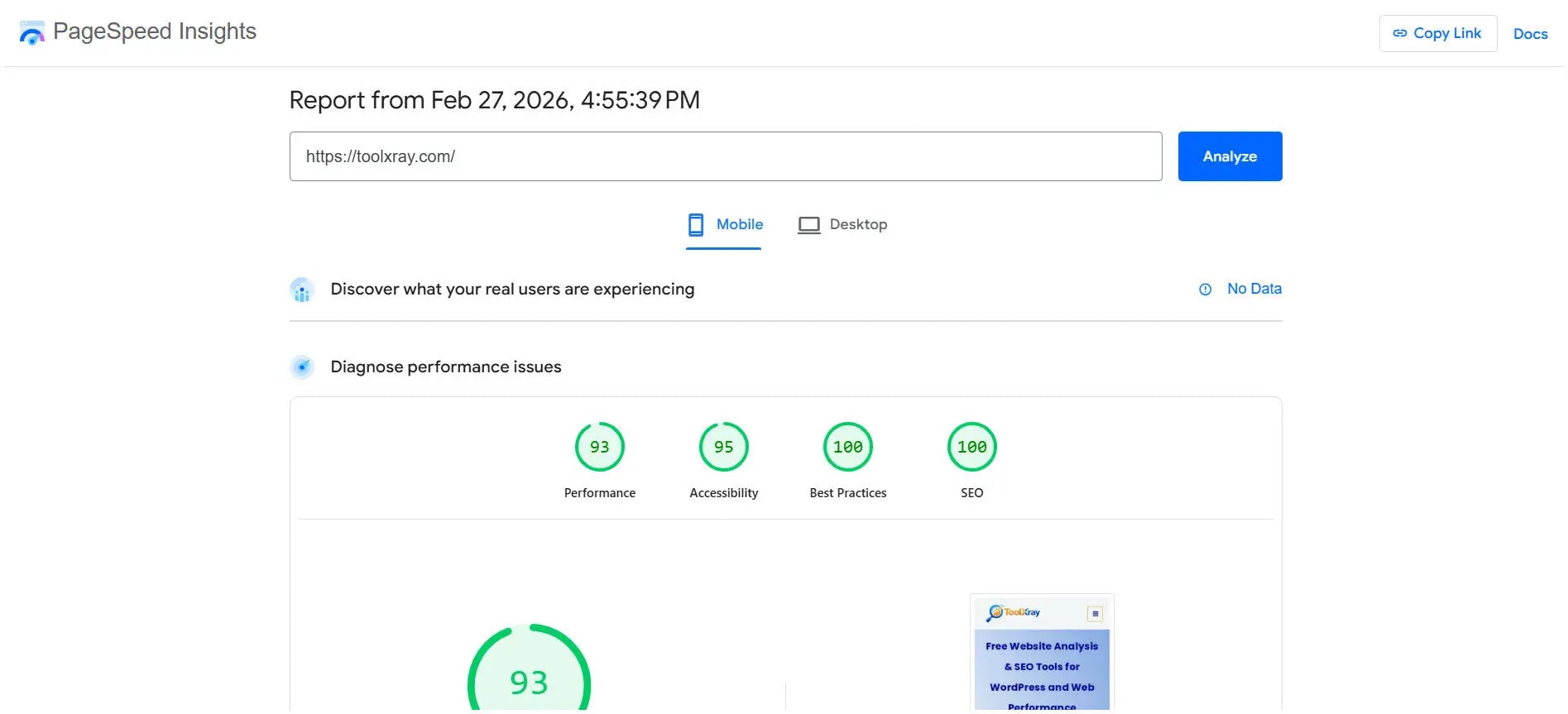Click 'Diagnose performance issues' heading

click(446, 367)
